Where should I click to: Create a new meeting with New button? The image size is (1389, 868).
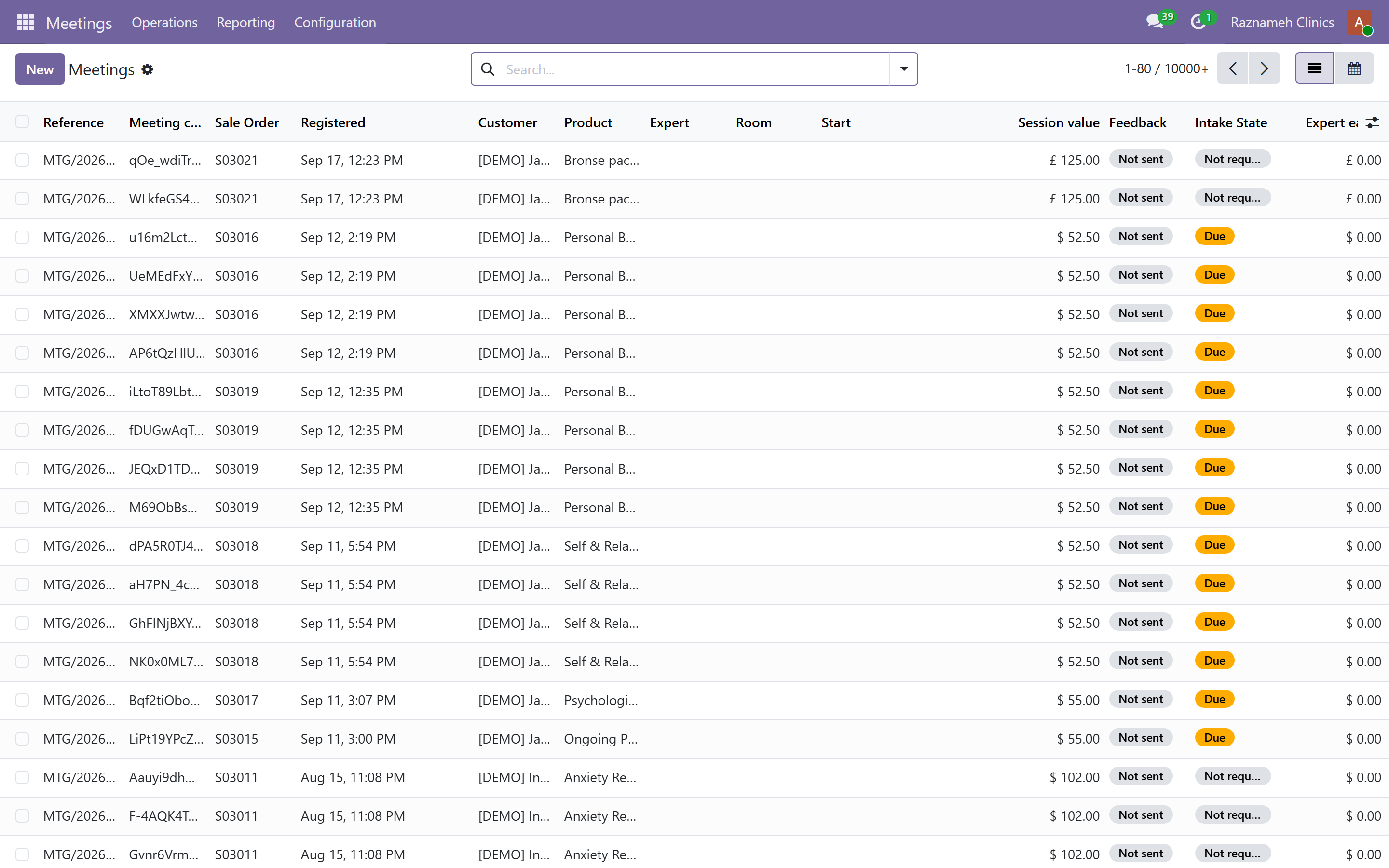40,69
